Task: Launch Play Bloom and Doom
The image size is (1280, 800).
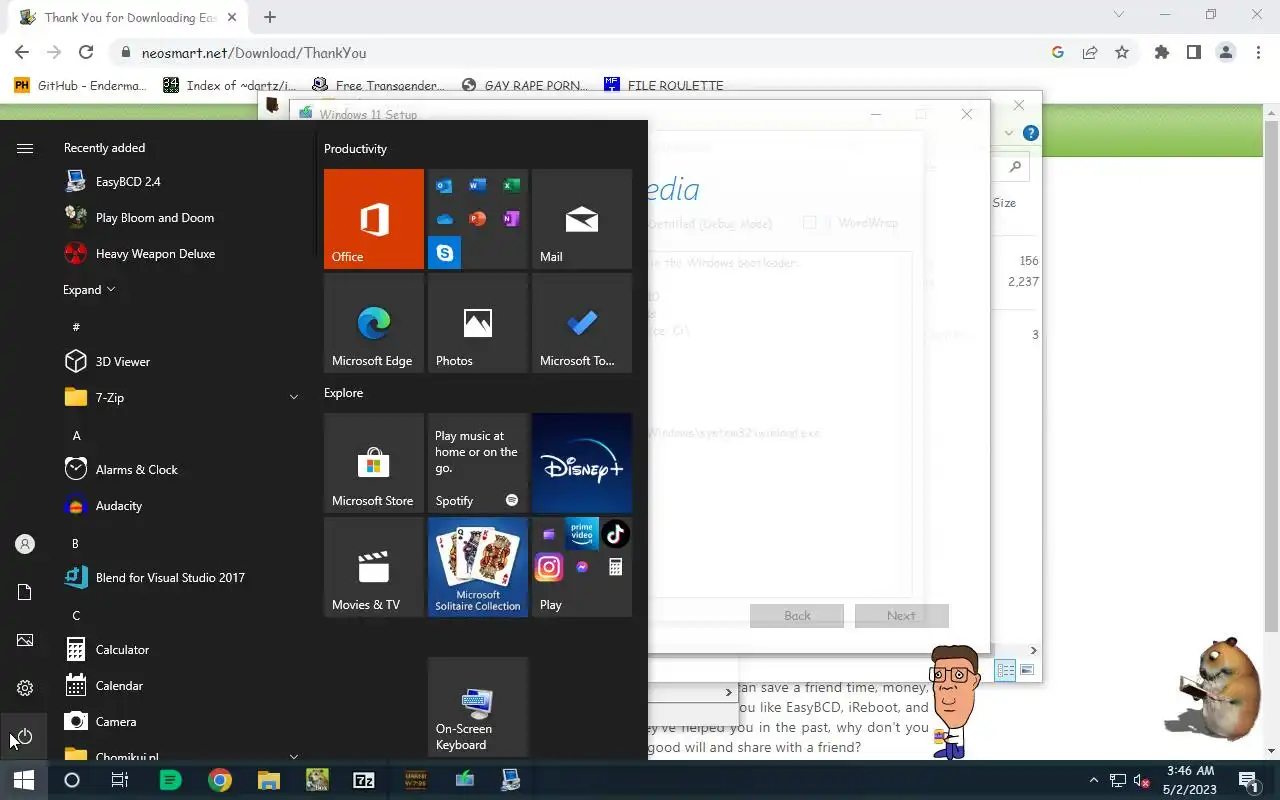Action: click(180, 218)
